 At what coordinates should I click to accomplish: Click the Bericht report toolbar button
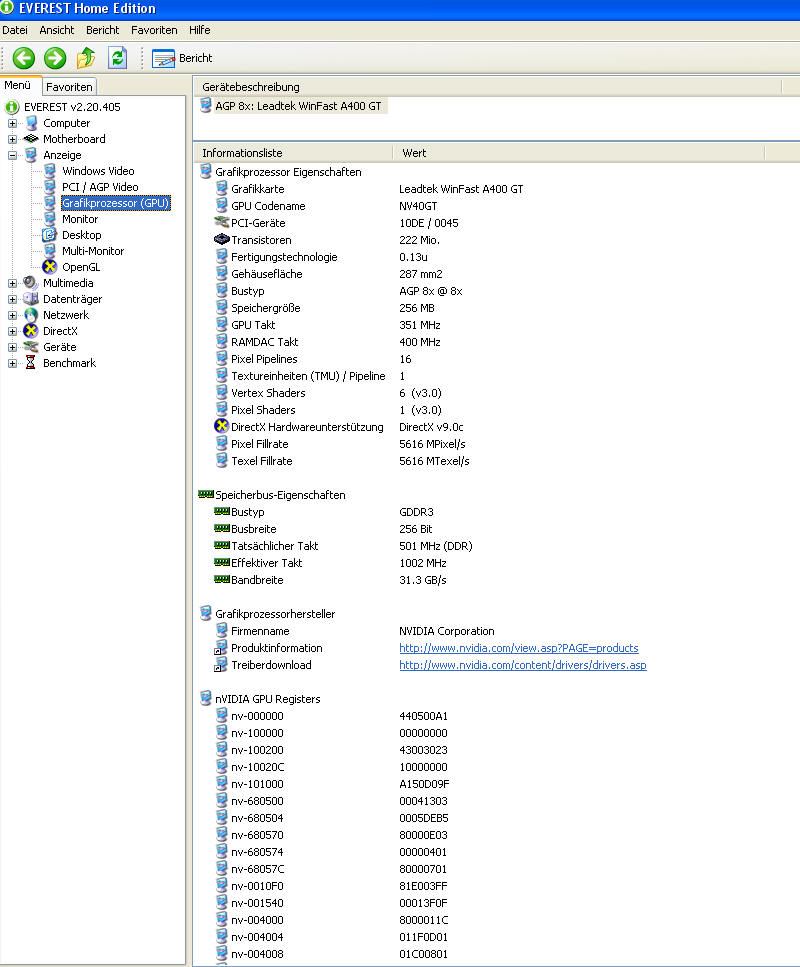[x=182, y=58]
